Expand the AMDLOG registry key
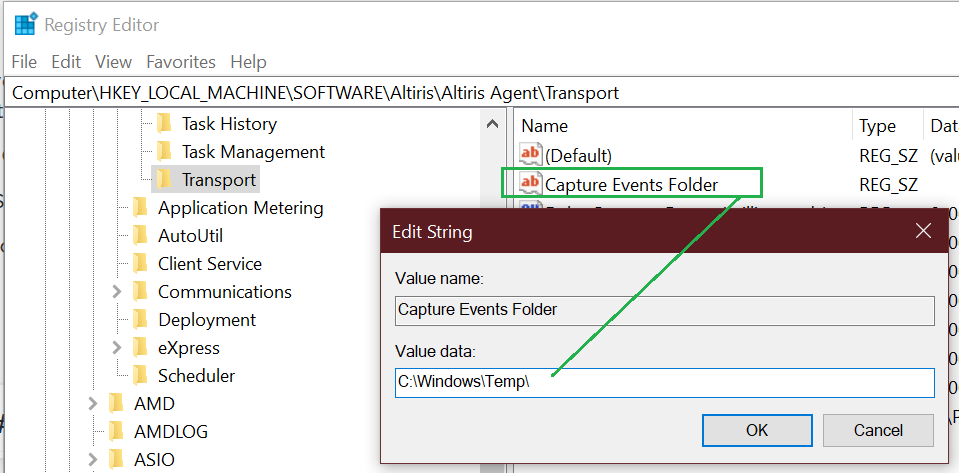The image size is (959, 473). point(93,432)
